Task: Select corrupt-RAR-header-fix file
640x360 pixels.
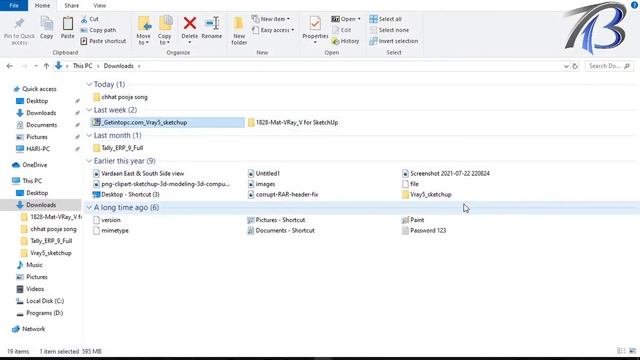Action: 283,195
